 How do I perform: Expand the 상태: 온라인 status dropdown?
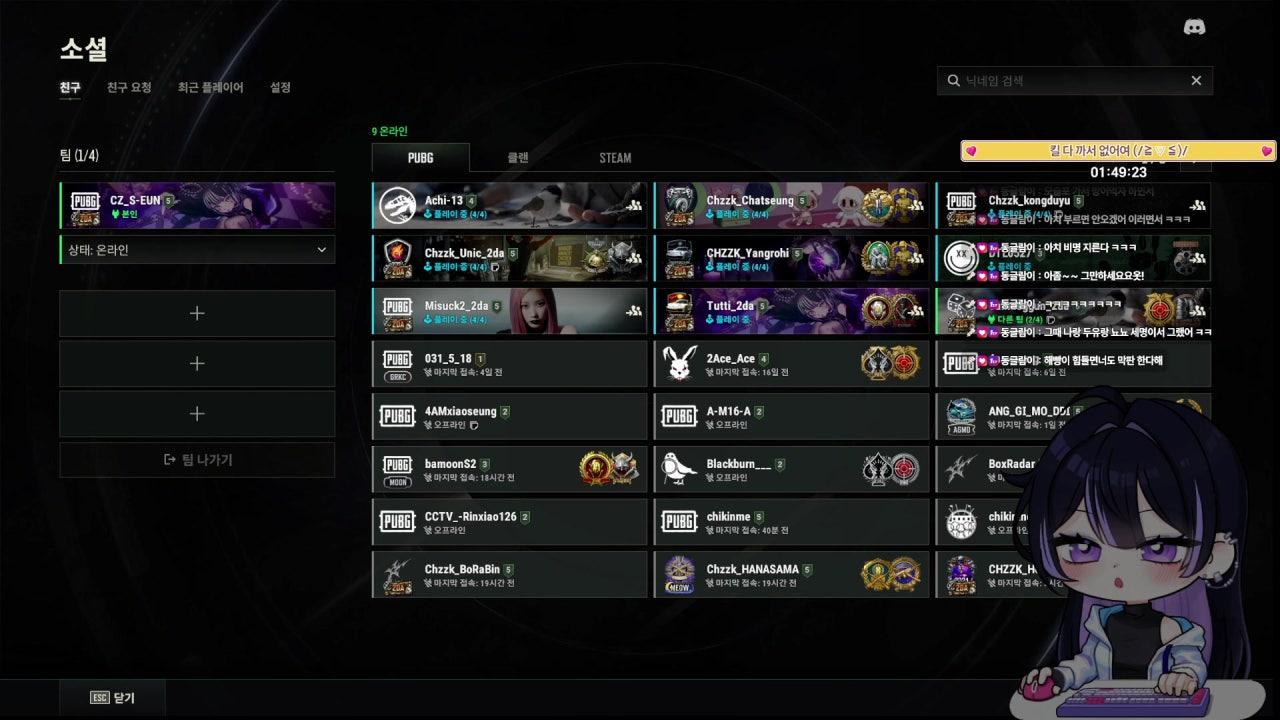197,250
